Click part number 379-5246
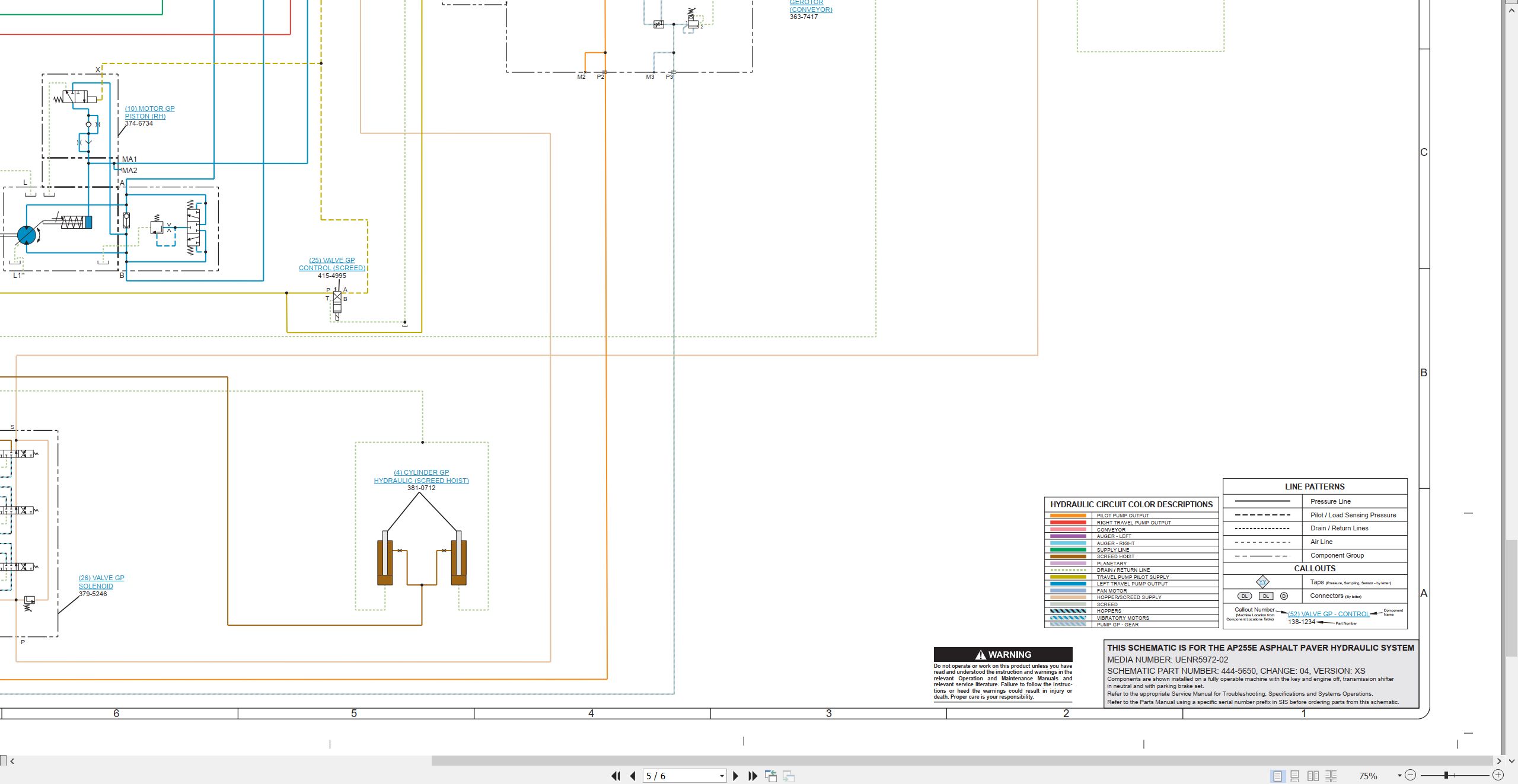Screen dimensions: 1518x784 (93, 594)
